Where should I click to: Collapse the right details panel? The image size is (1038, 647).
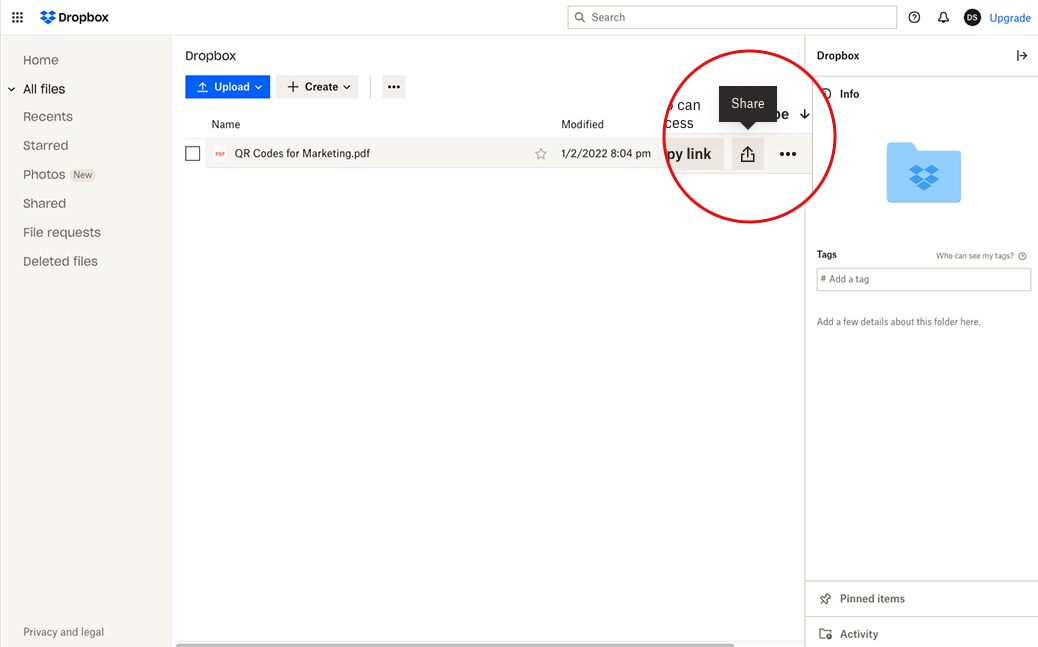click(x=1021, y=56)
